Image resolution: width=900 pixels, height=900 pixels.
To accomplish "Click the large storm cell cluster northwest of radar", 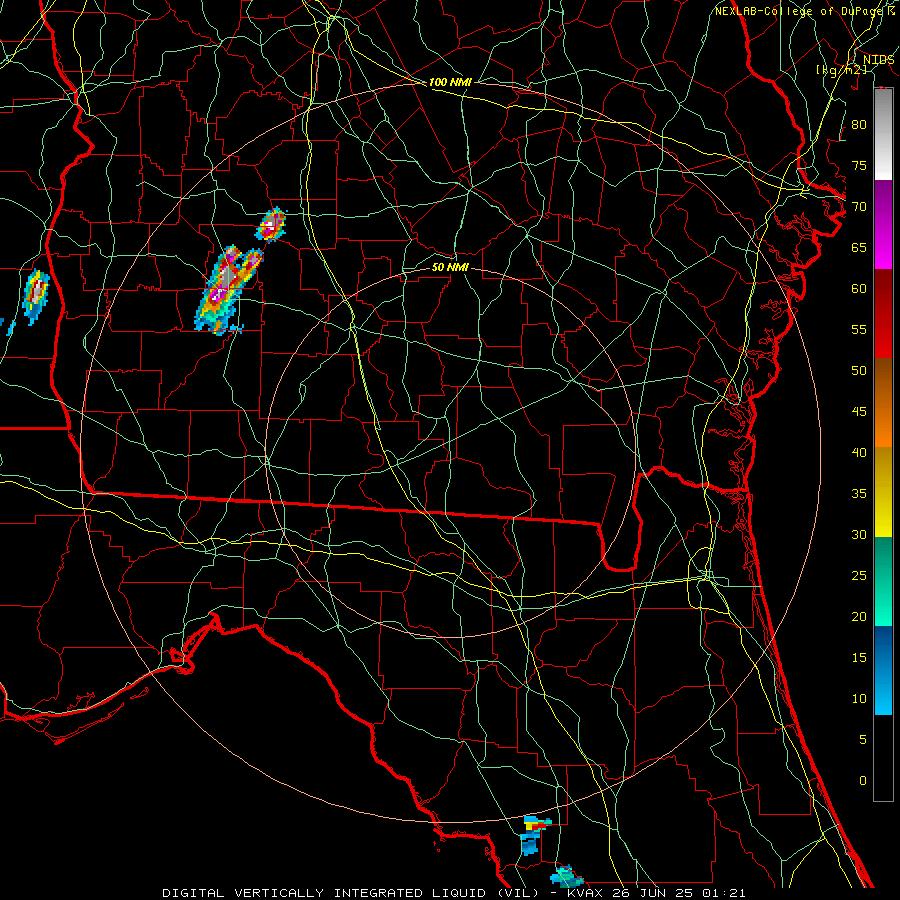I will point(228,289).
